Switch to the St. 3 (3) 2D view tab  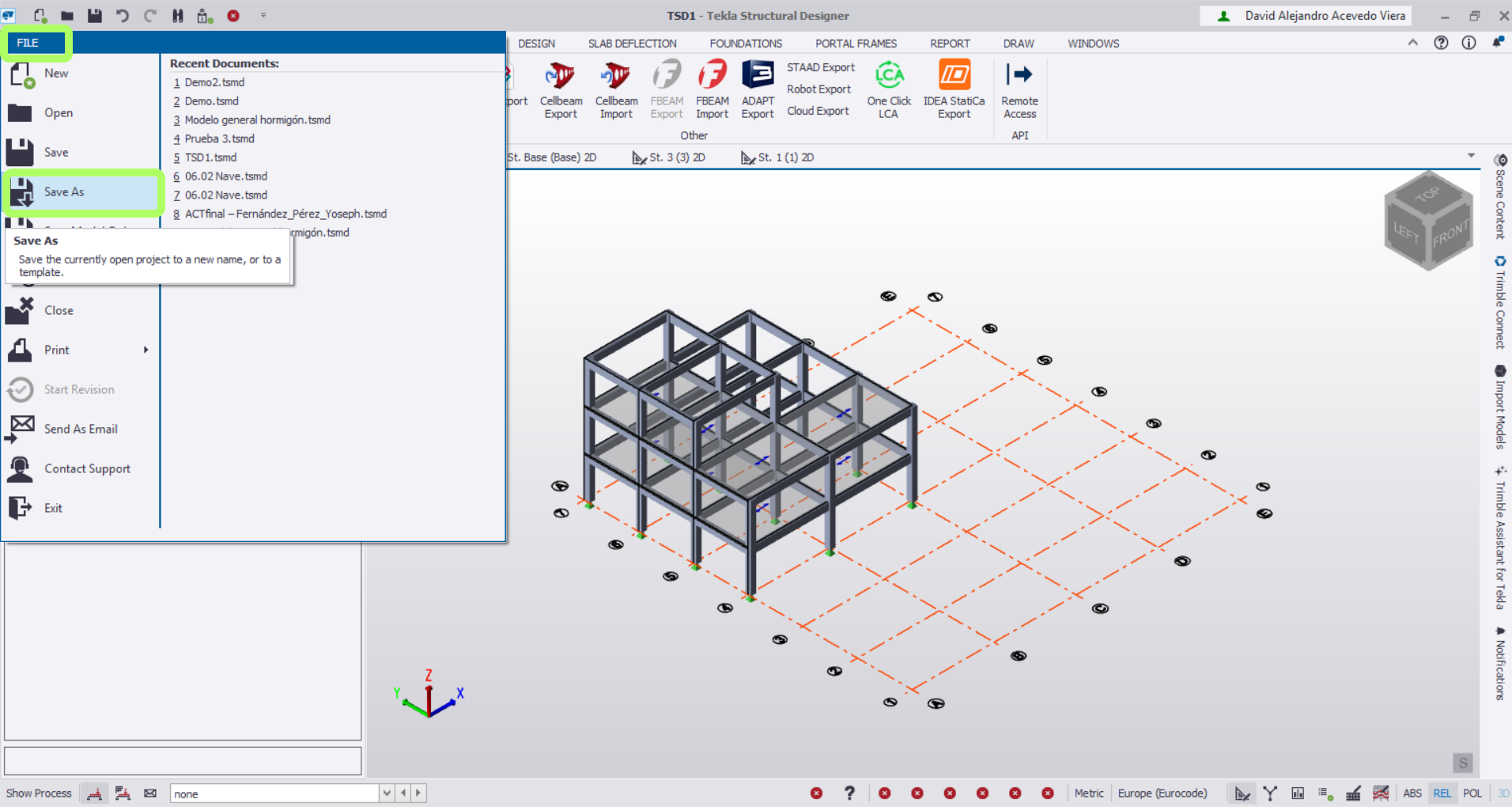[669, 157]
